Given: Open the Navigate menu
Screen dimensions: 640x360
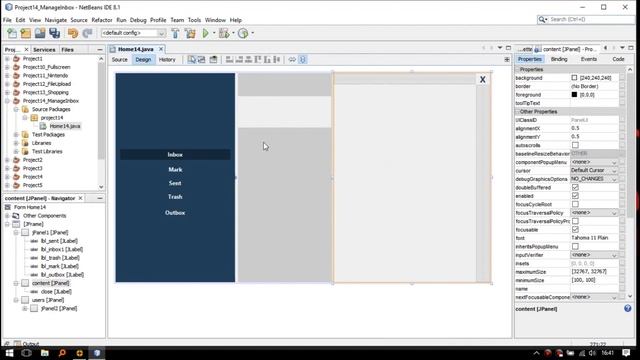Looking at the screenshot, I should point(56,20).
